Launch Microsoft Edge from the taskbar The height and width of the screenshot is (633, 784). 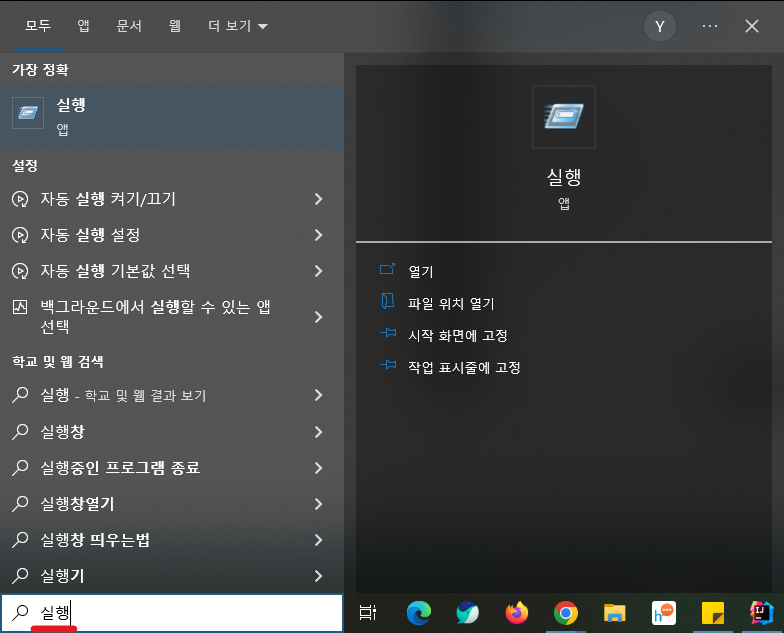coord(418,613)
